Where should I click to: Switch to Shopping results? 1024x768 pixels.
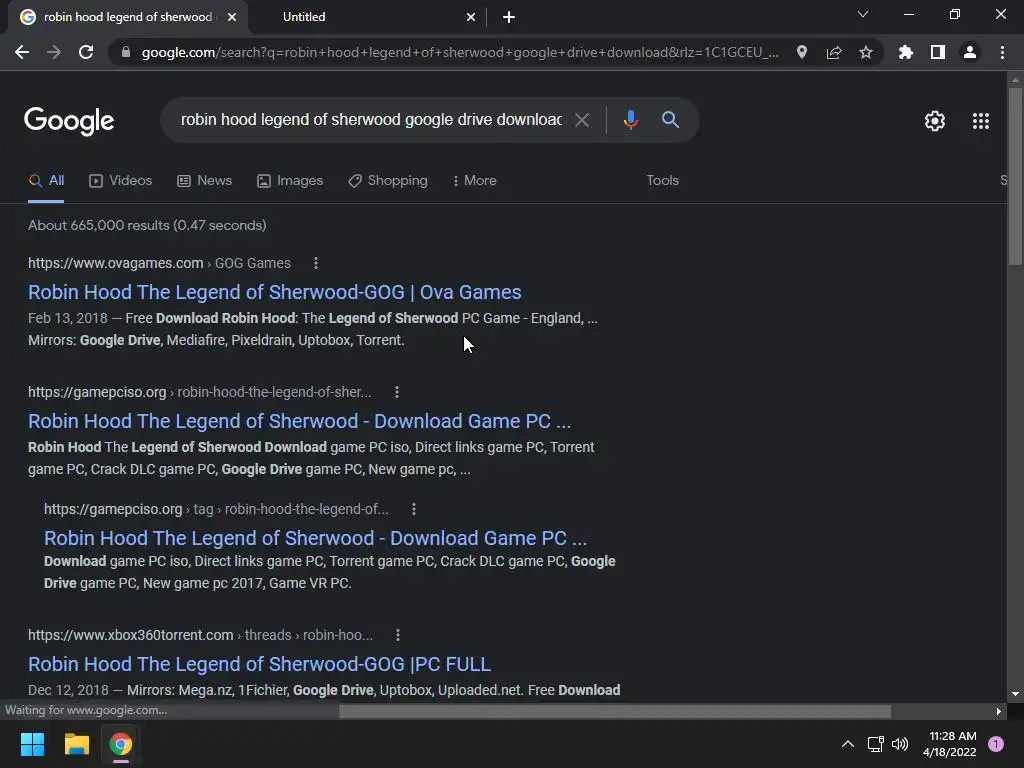[388, 181]
